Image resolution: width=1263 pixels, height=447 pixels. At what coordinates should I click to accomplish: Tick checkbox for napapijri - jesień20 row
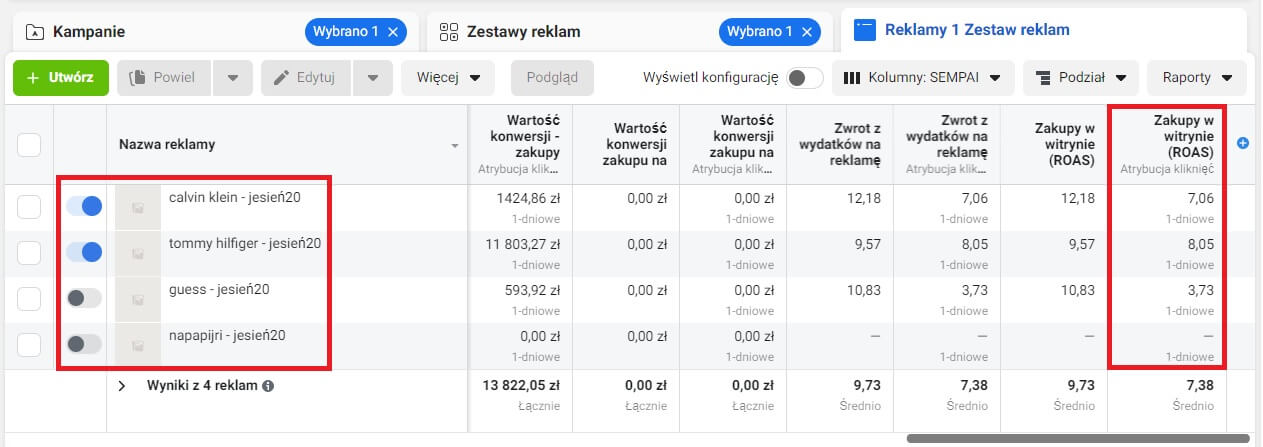[x=29, y=344]
